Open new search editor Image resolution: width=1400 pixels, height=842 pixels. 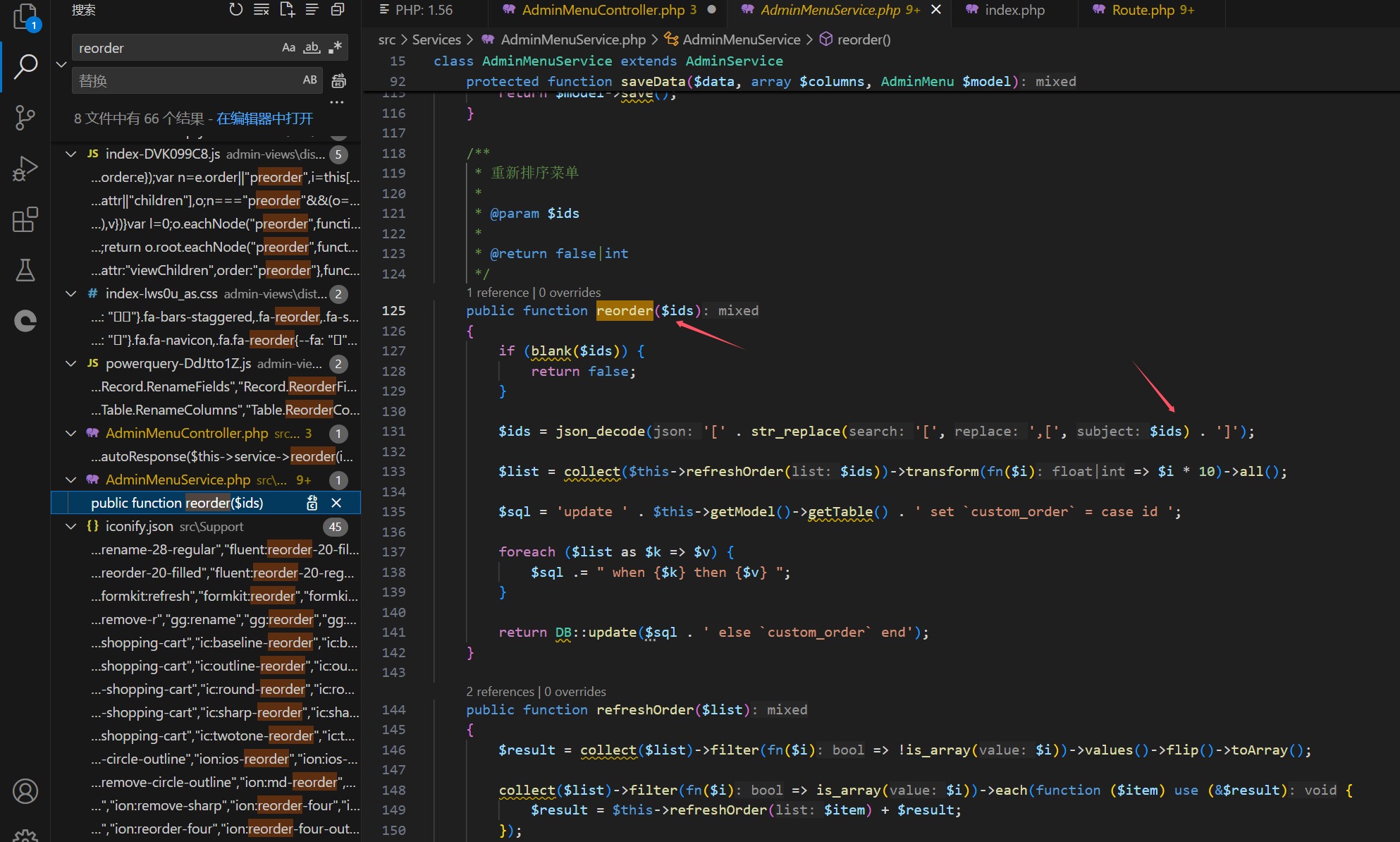[x=287, y=10]
